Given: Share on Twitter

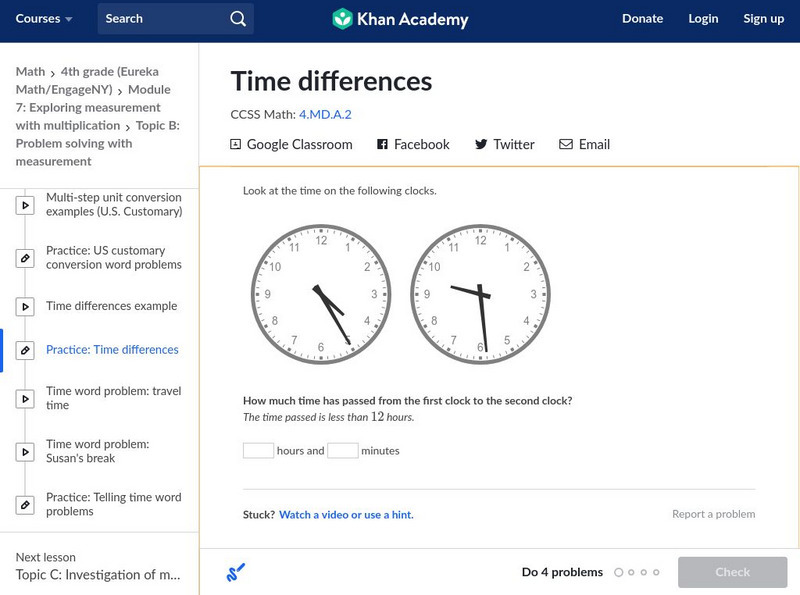Looking at the screenshot, I should pyautogui.click(x=504, y=144).
